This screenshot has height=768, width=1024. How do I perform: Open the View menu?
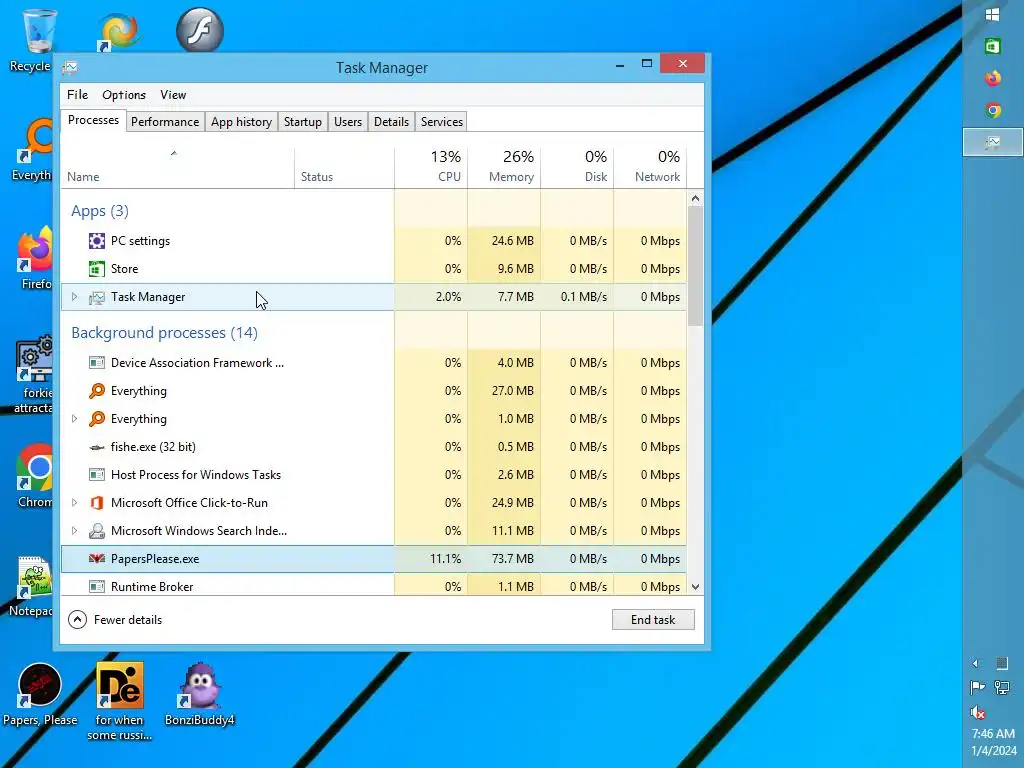tap(173, 95)
